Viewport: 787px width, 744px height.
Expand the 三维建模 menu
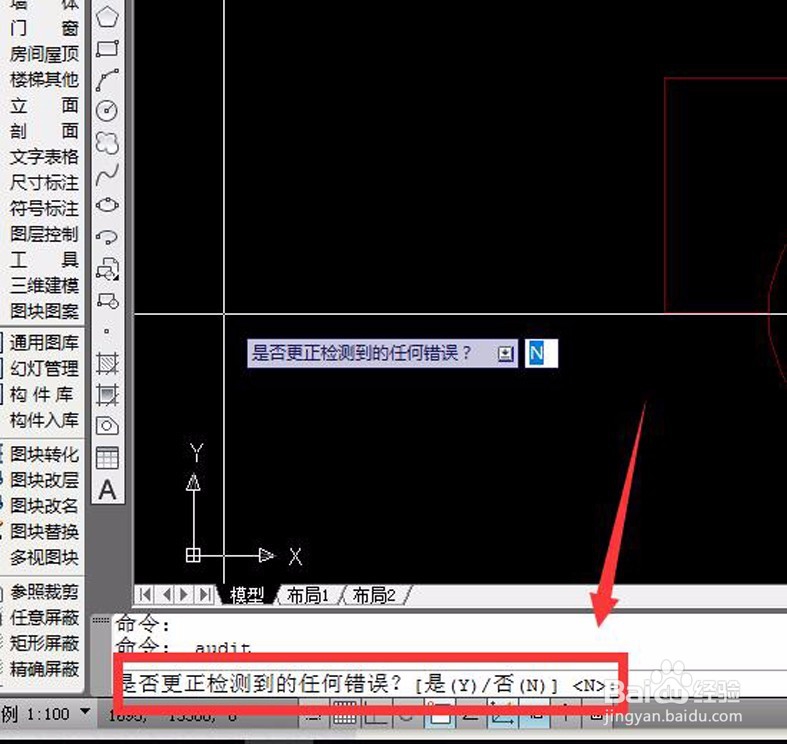click(44, 285)
